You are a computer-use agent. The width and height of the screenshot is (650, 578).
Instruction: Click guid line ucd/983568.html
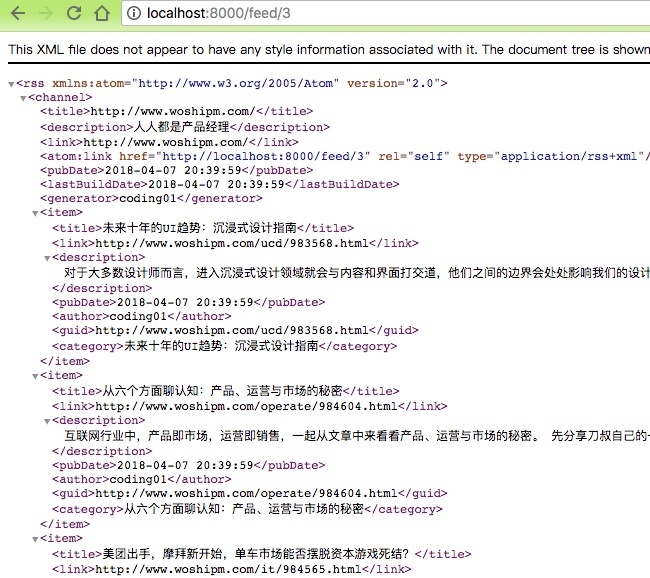(235, 330)
